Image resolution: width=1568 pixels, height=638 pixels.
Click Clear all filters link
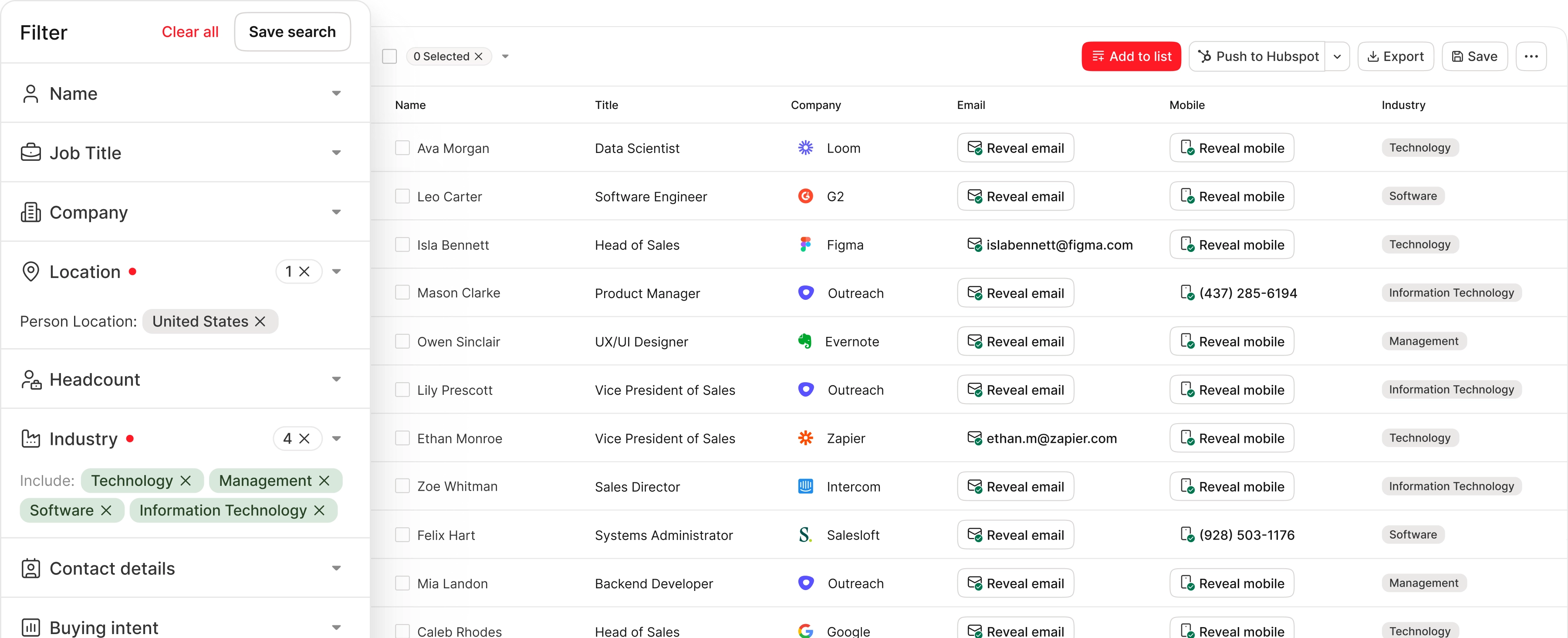pyautogui.click(x=190, y=32)
